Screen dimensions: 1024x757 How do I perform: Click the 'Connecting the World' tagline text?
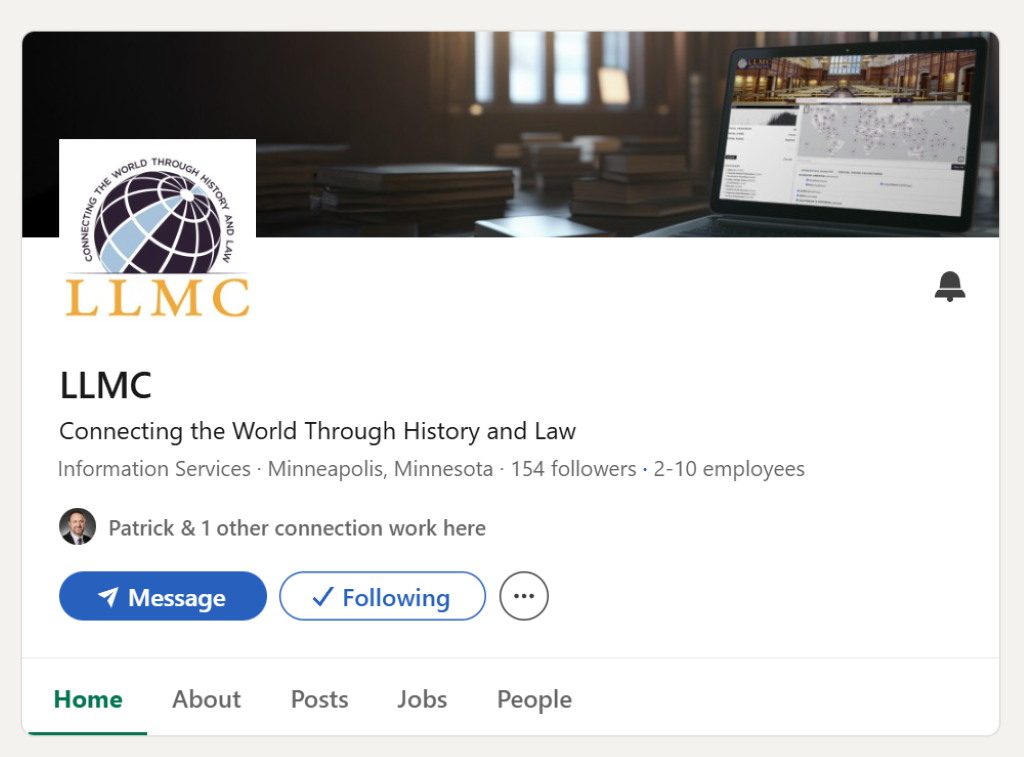[x=317, y=431]
